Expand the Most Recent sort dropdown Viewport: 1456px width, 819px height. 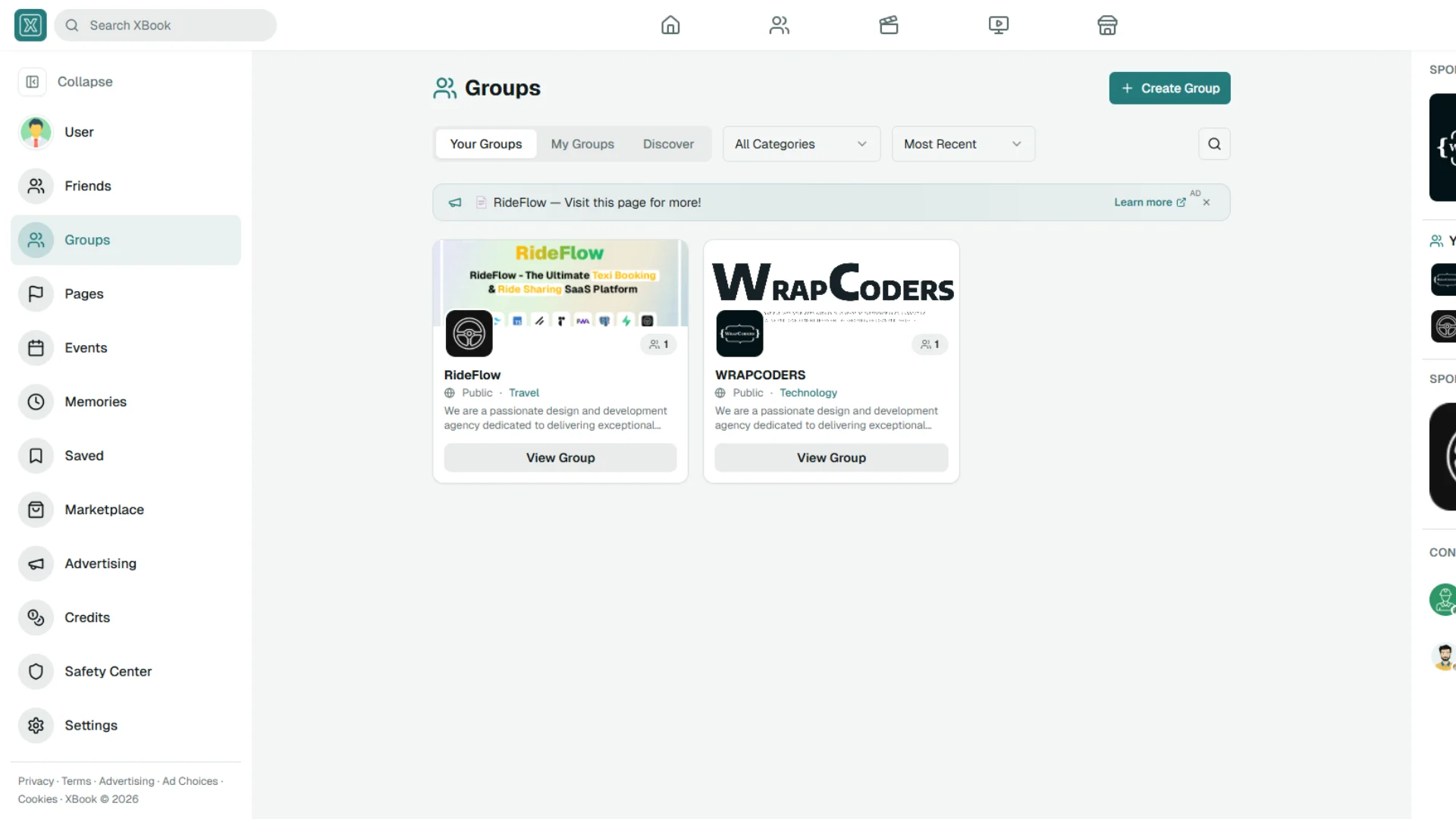tap(963, 144)
